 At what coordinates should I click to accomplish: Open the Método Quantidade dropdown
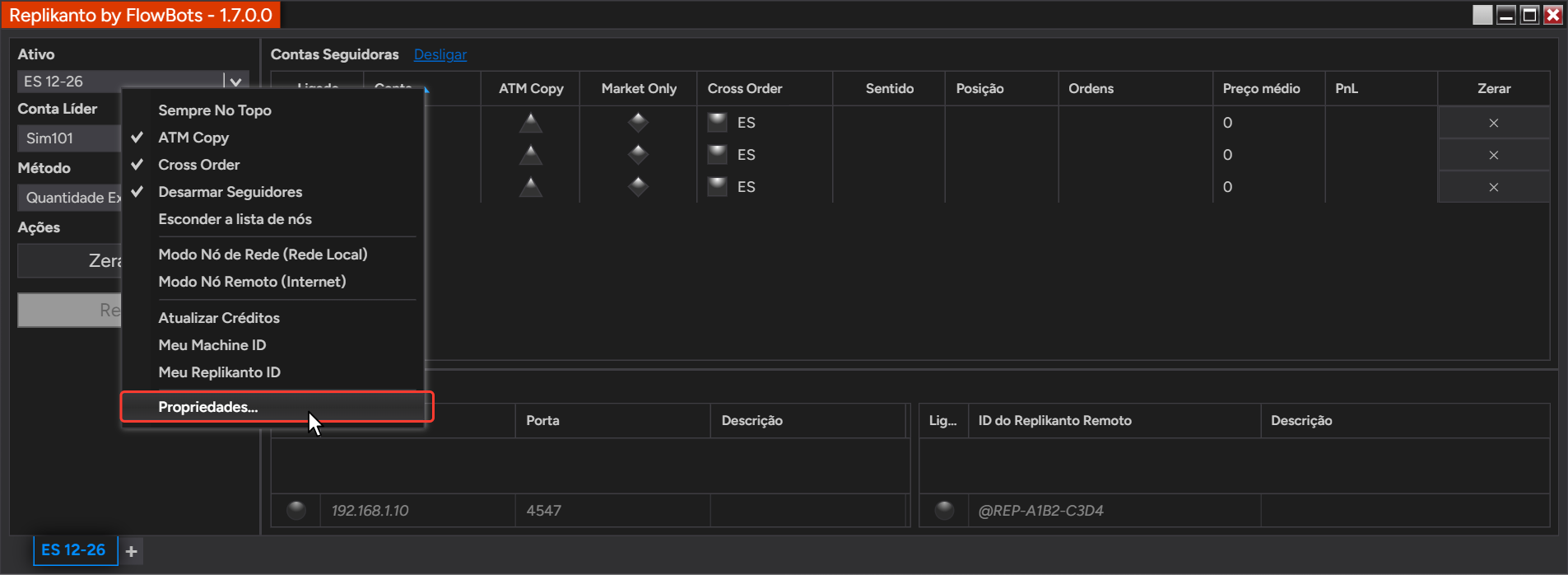[70, 197]
